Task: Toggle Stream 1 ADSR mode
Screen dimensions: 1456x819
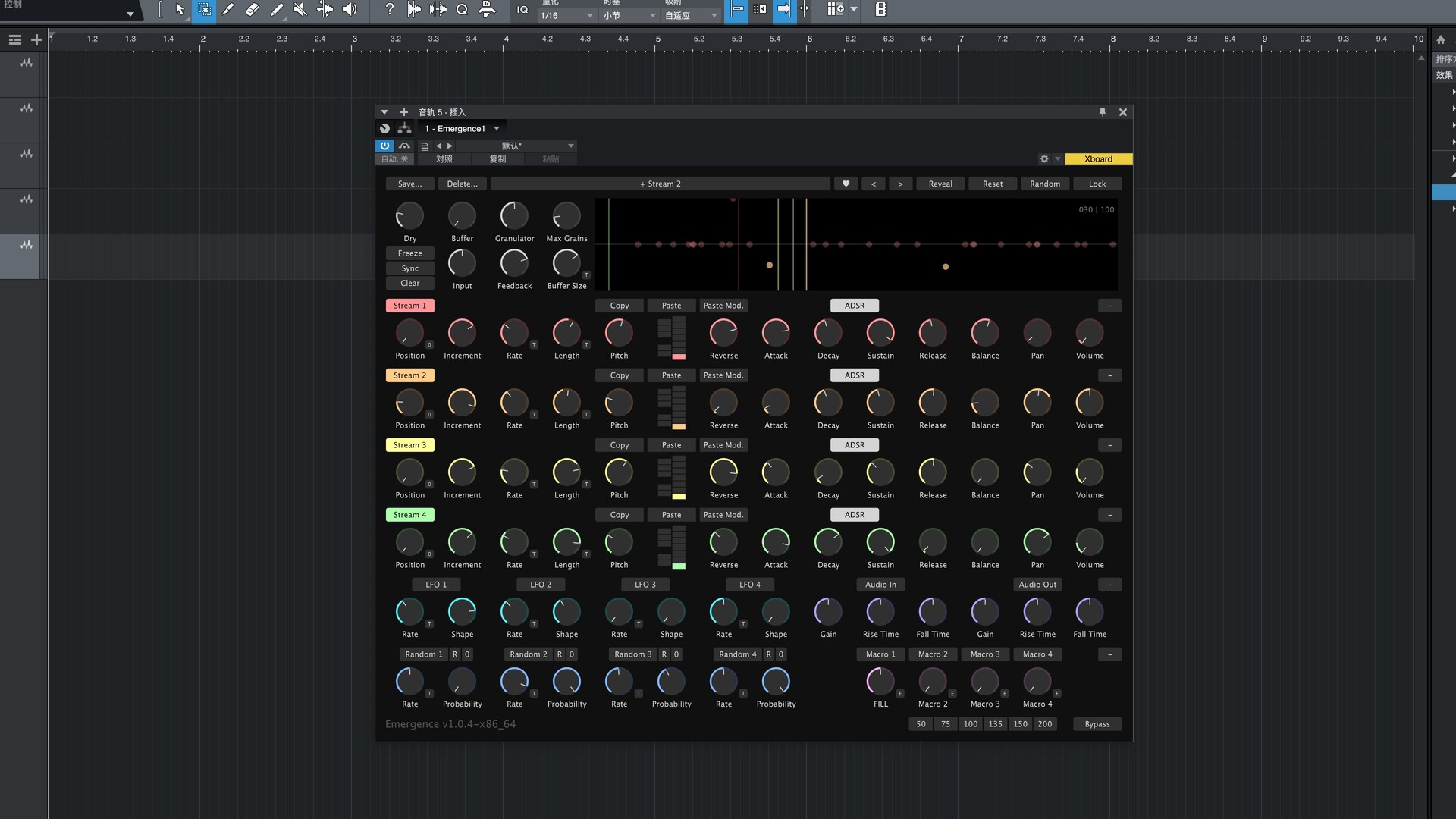Action: tap(854, 306)
